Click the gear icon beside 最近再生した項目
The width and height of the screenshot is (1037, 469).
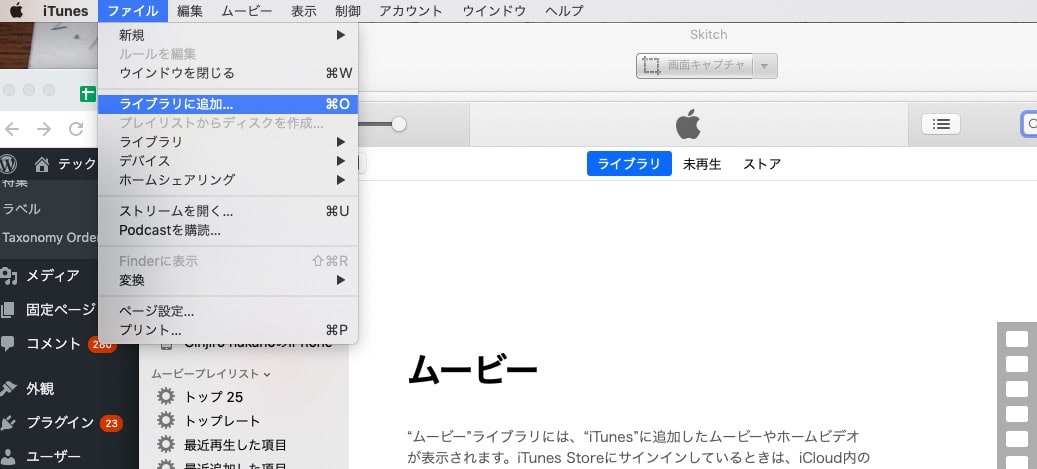pyautogui.click(x=165, y=444)
